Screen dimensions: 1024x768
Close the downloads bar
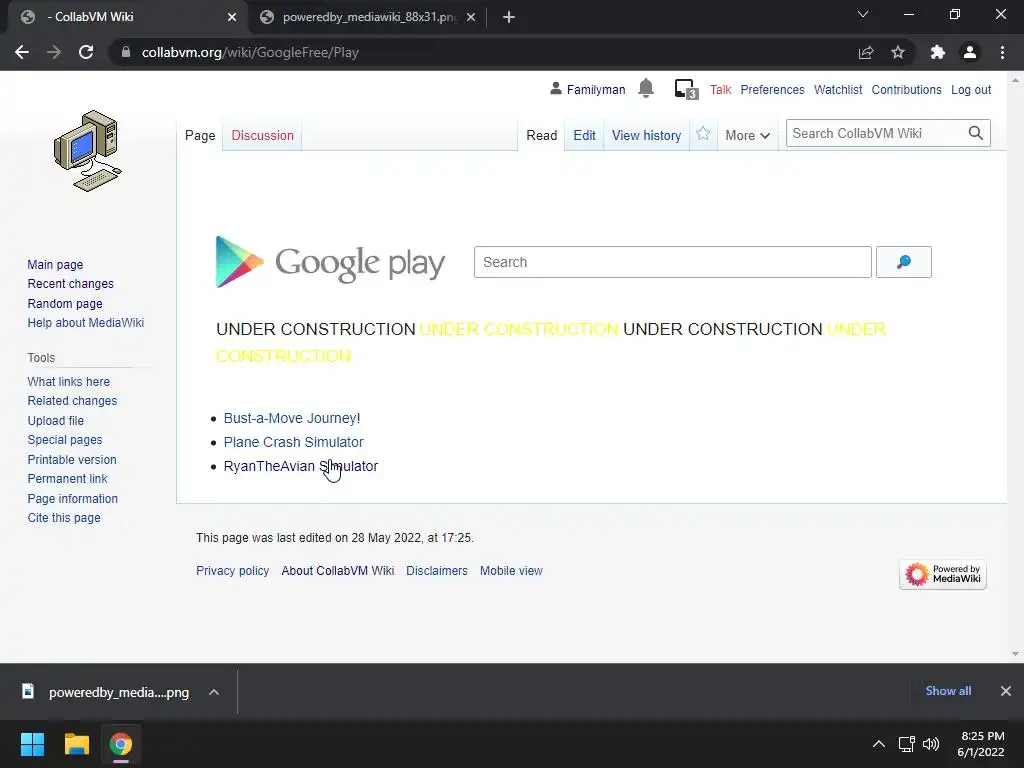1006,691
